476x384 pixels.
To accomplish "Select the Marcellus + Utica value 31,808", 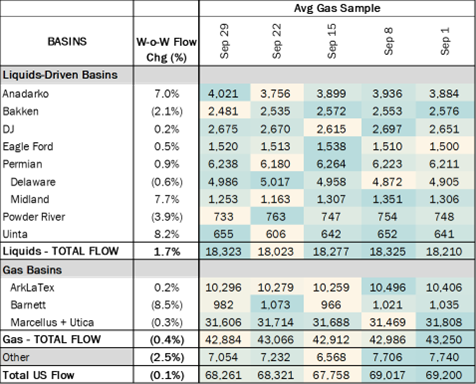I will coord(444,322).
